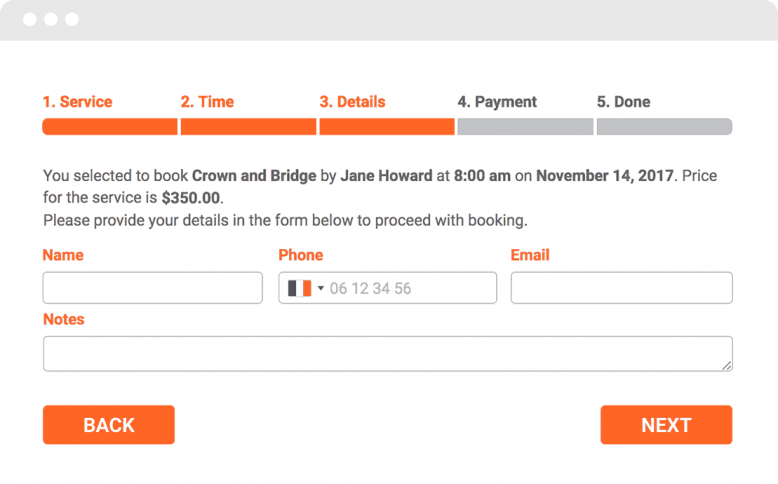Click the second window control dot
The height and width of the screenshot is (484, 778).
(51, 19)
